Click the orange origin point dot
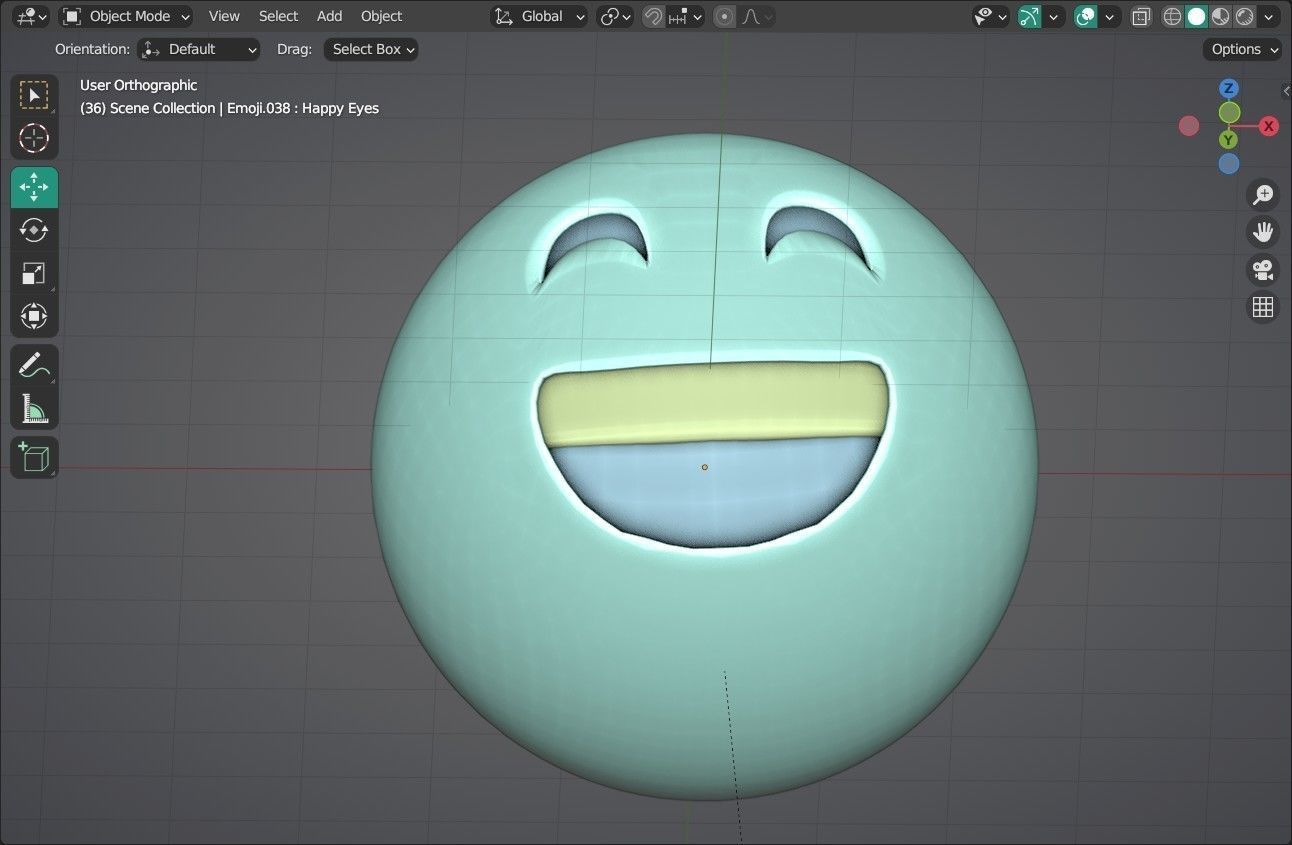 click(704, 467)
